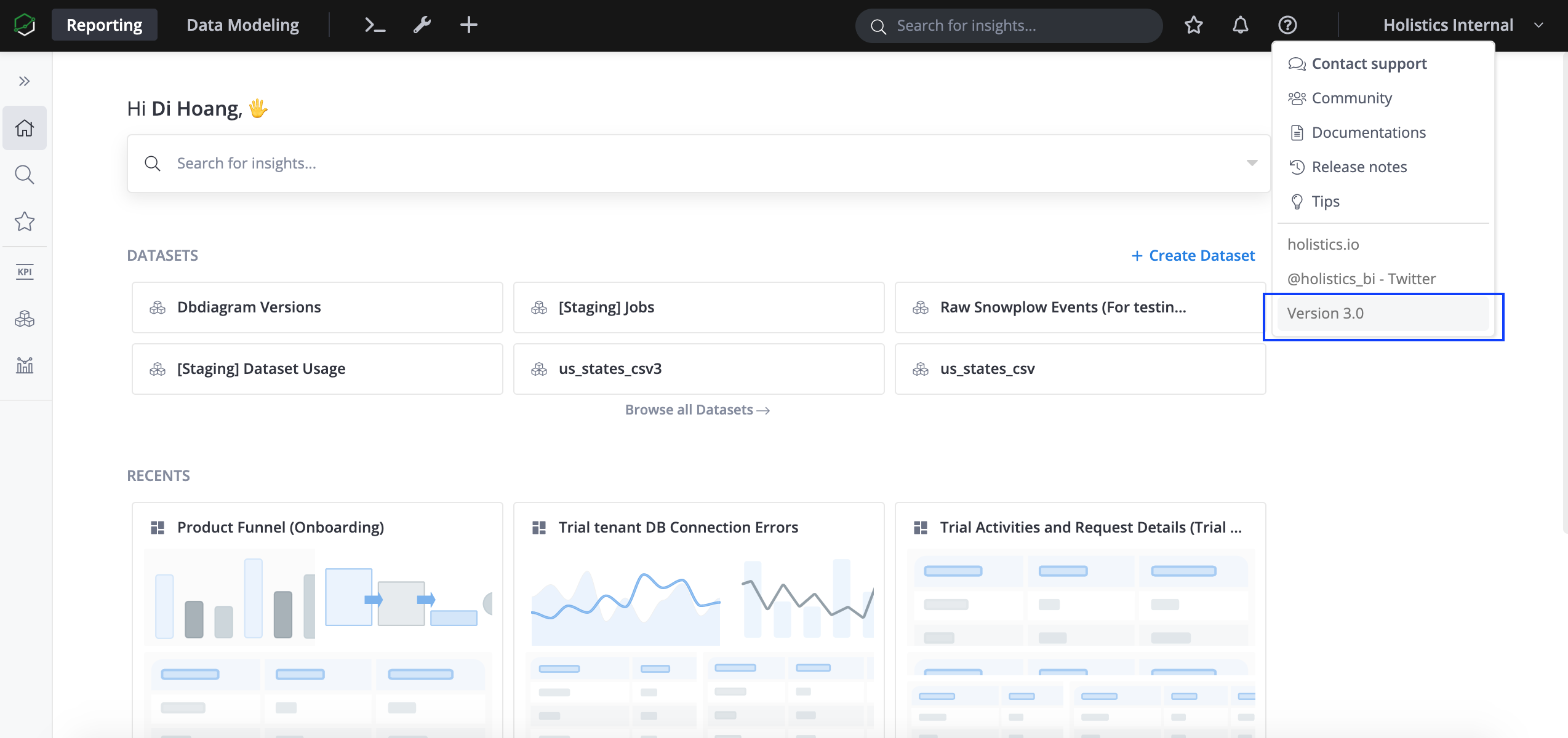Click magnifier icon in main search box

(x=153, y=163)
